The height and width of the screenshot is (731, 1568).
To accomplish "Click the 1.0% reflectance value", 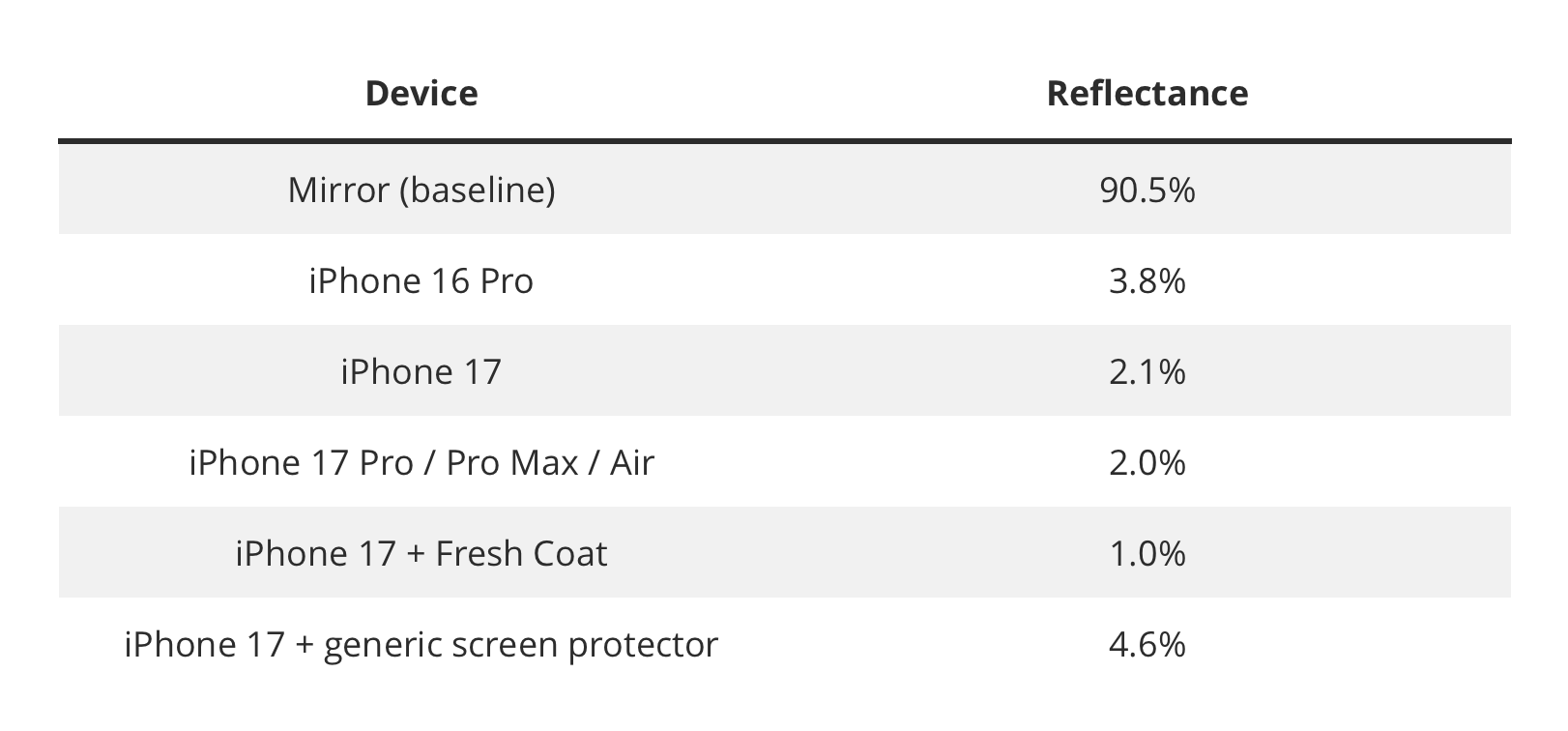I will pyautogui.click(x=1147, y=554).
